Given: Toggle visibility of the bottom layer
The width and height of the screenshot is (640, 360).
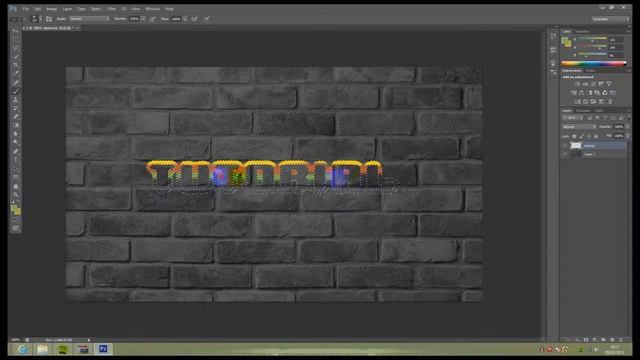Looking at the screenshot, I should click(x=565, y=154).
